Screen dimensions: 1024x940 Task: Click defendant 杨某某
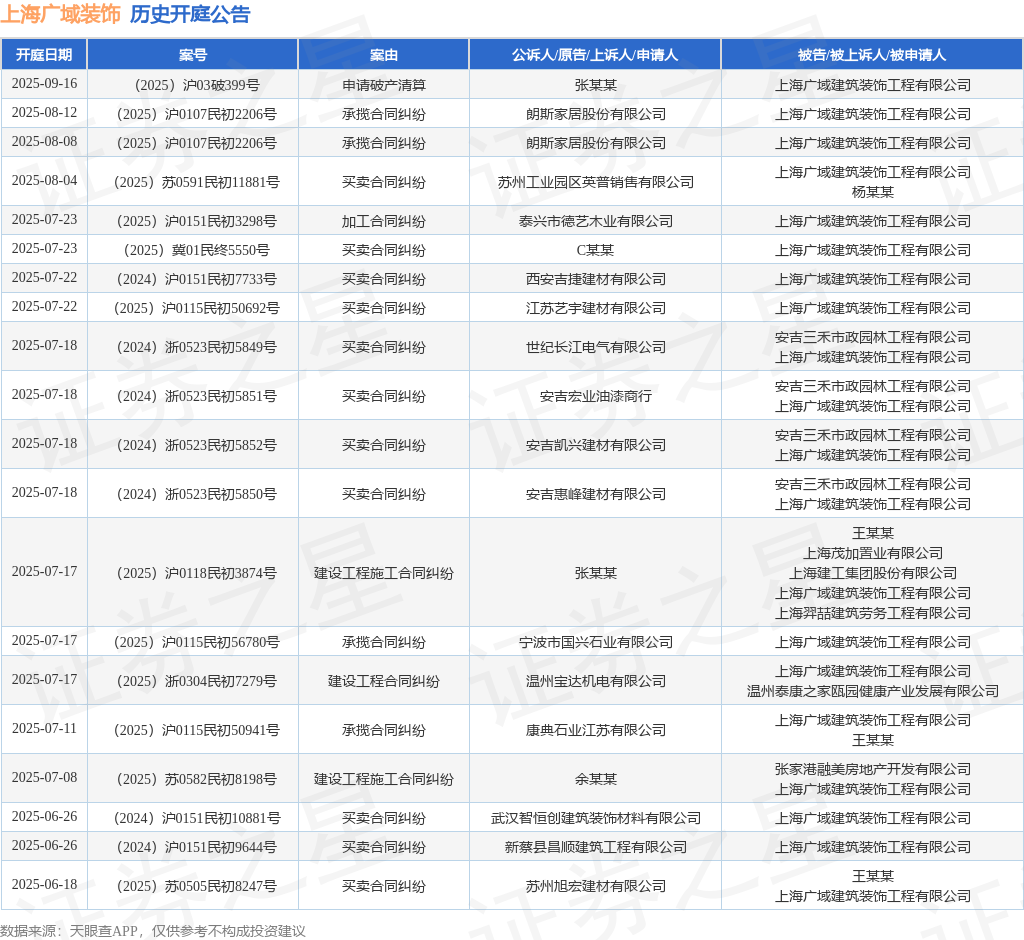click(x=872, y=192)
